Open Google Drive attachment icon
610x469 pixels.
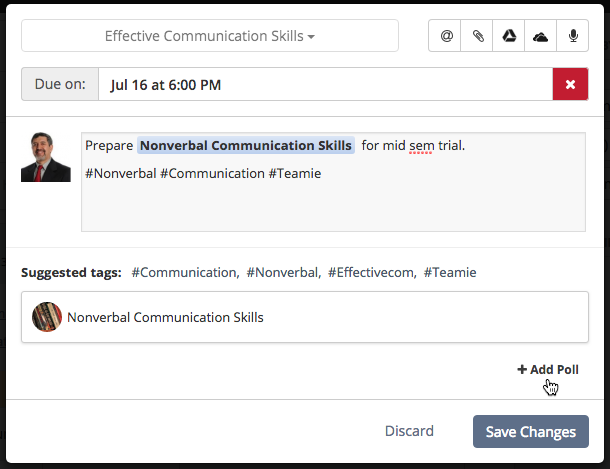tap(509, 36)
